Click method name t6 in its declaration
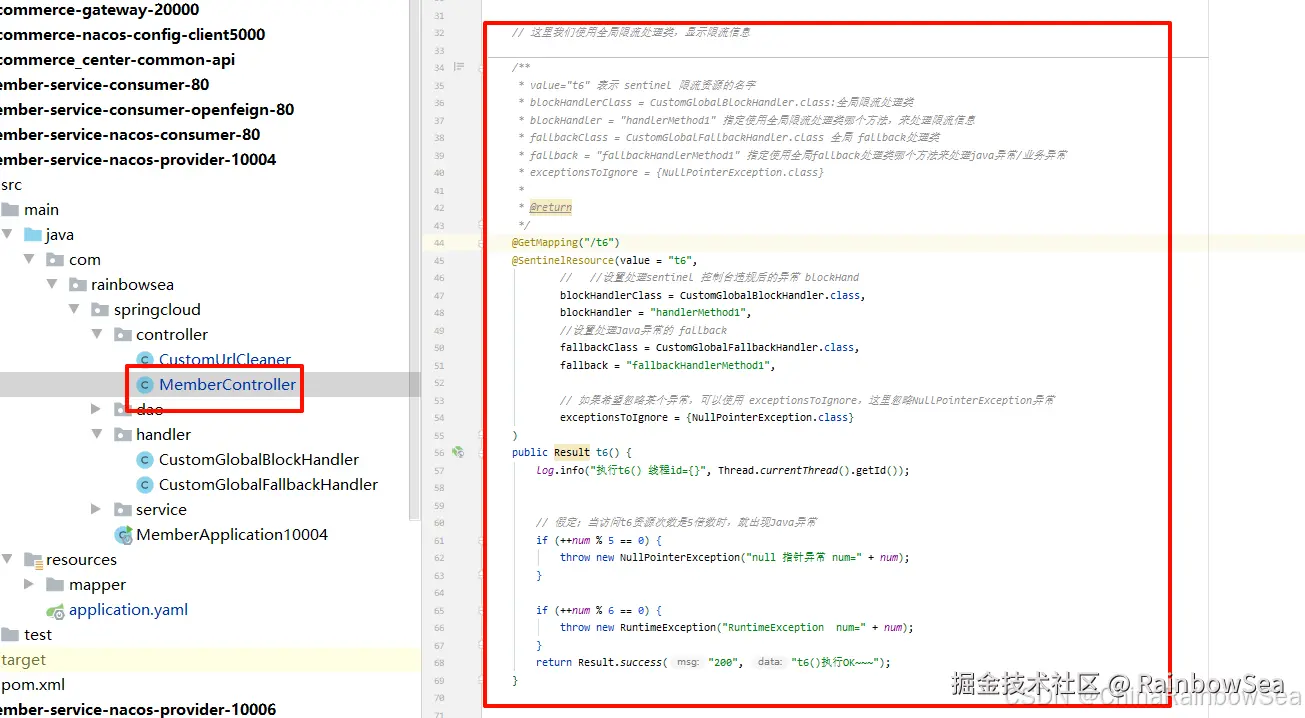 pyautogui.click(x=601, y=452)
